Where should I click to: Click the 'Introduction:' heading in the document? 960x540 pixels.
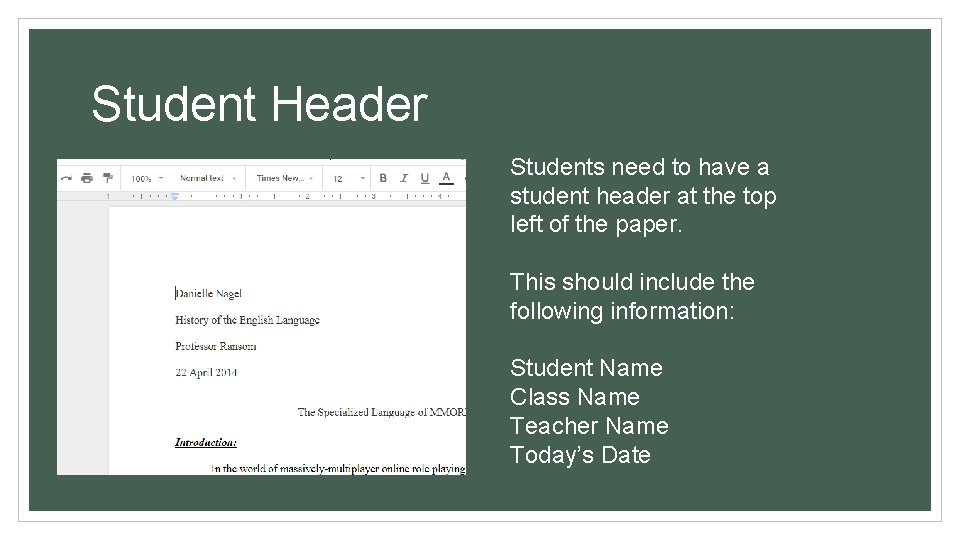click(x=206, y=443)
